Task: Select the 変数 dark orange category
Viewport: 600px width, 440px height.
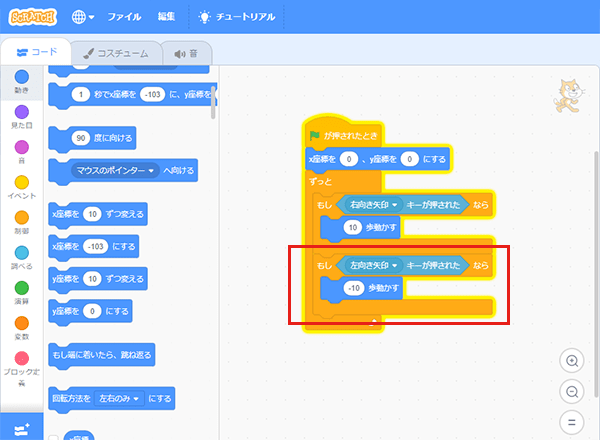Action: [x=22, y=328]
